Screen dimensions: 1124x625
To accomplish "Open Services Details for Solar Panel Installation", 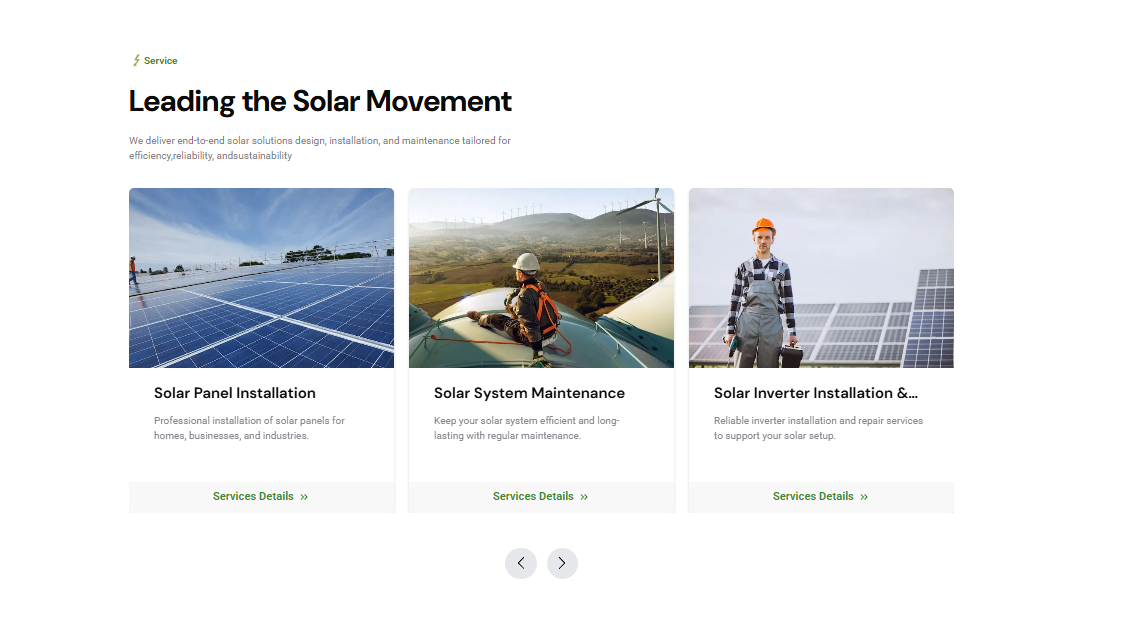I will pos(261,497).
